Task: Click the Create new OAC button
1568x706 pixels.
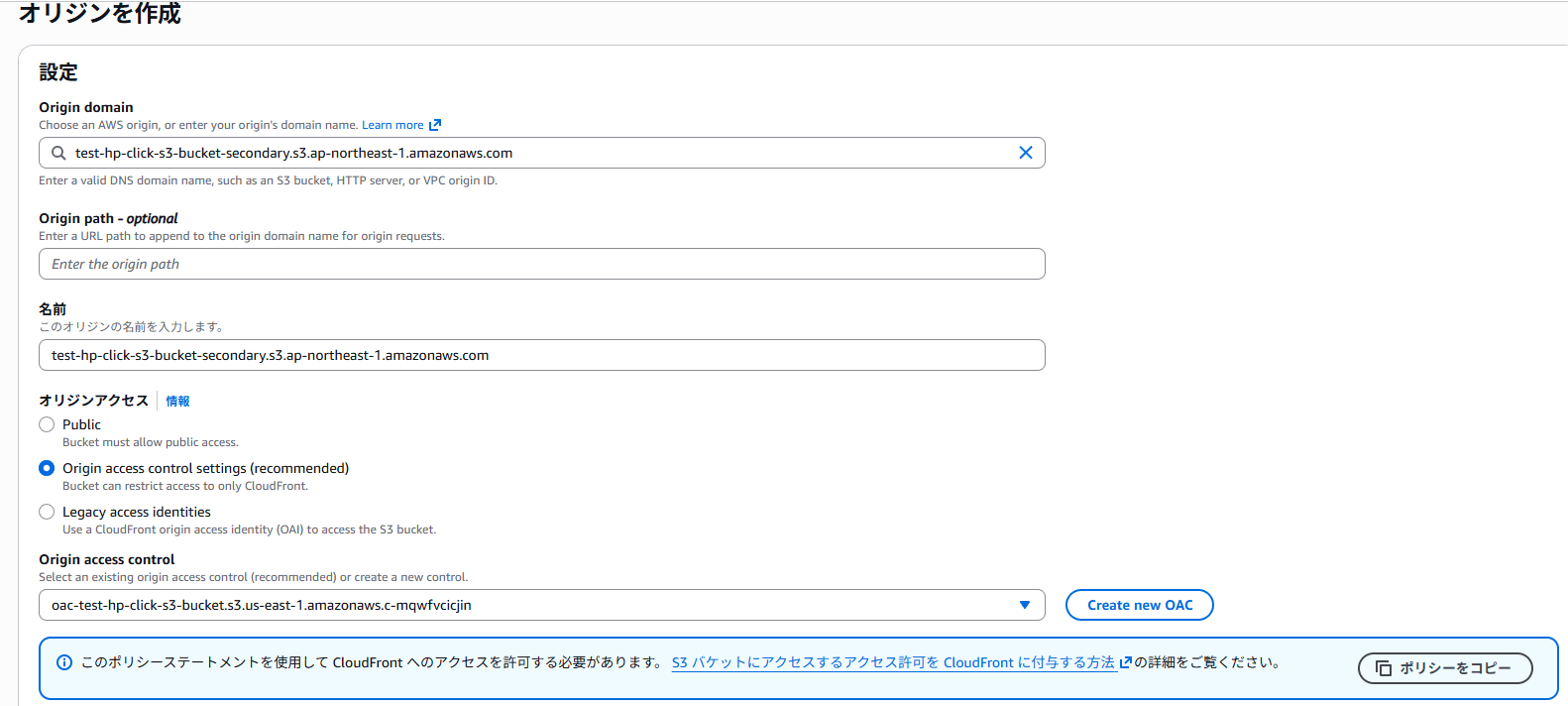Action: tap(1140, 605)
